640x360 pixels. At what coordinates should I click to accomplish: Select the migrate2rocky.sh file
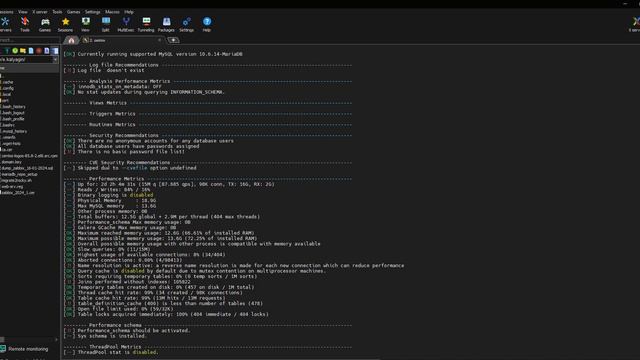click(x=16, y=180)
